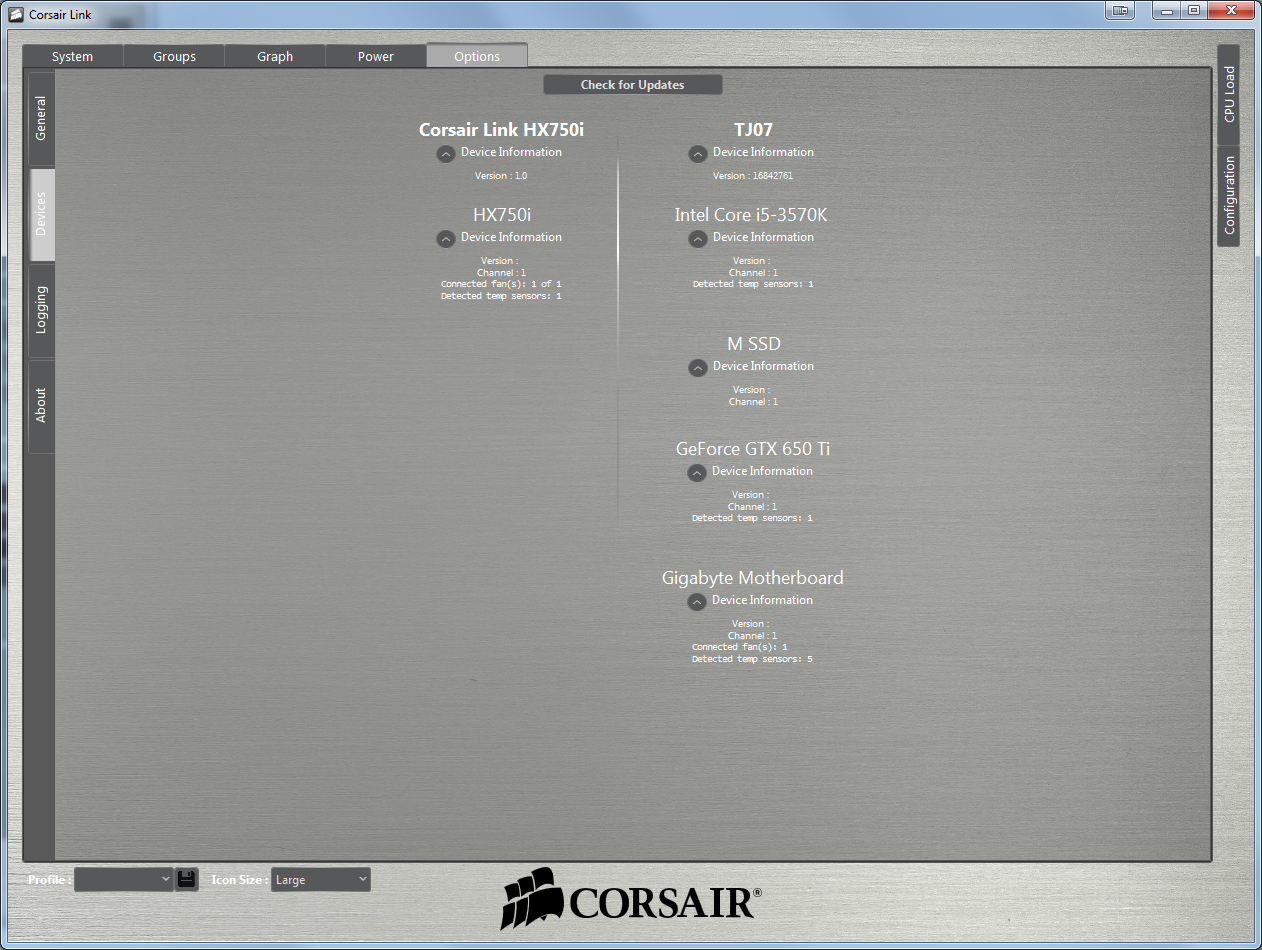Open the Logging side tab

(x=41, y=310)
